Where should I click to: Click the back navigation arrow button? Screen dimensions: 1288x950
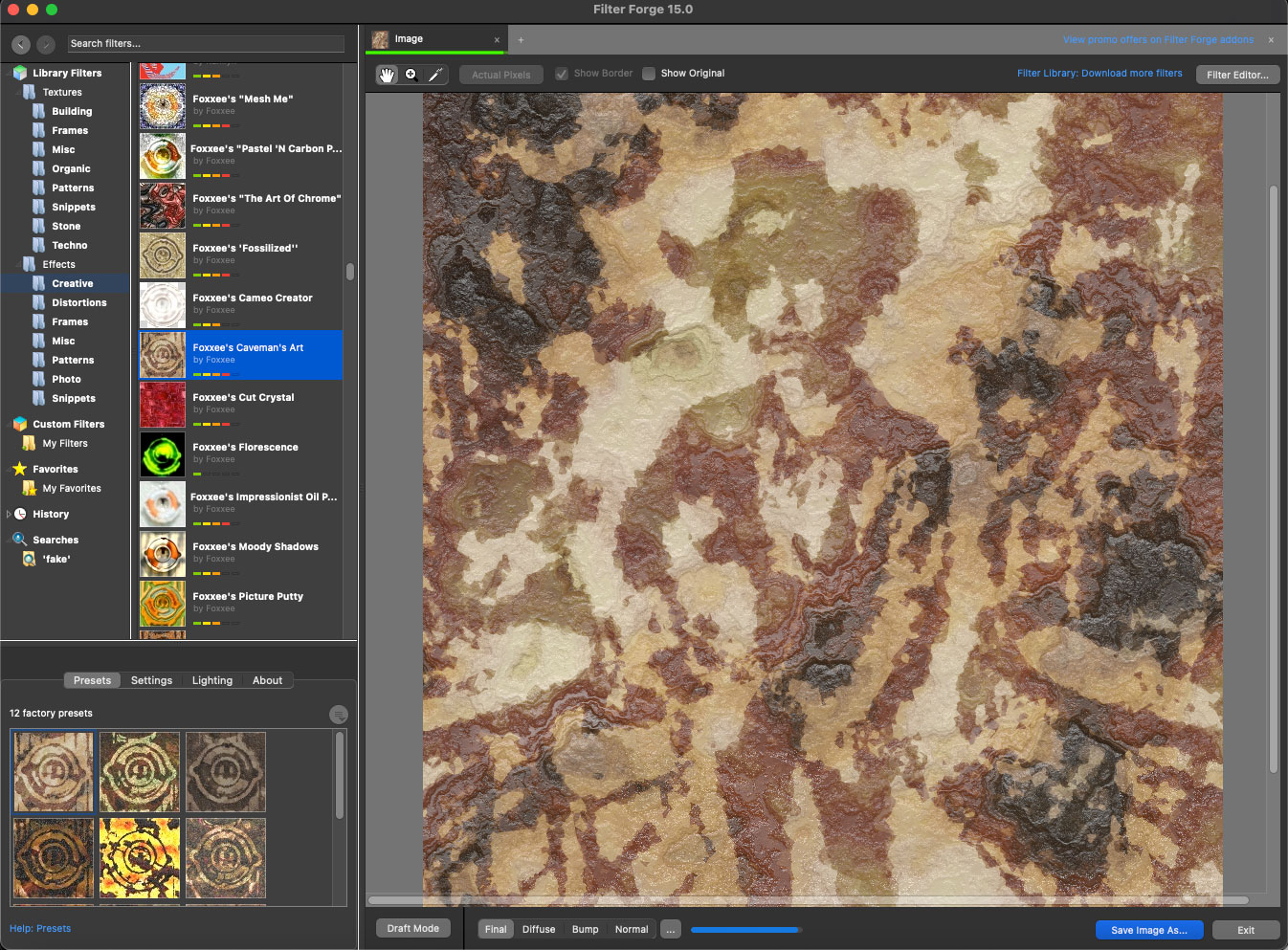21,44
